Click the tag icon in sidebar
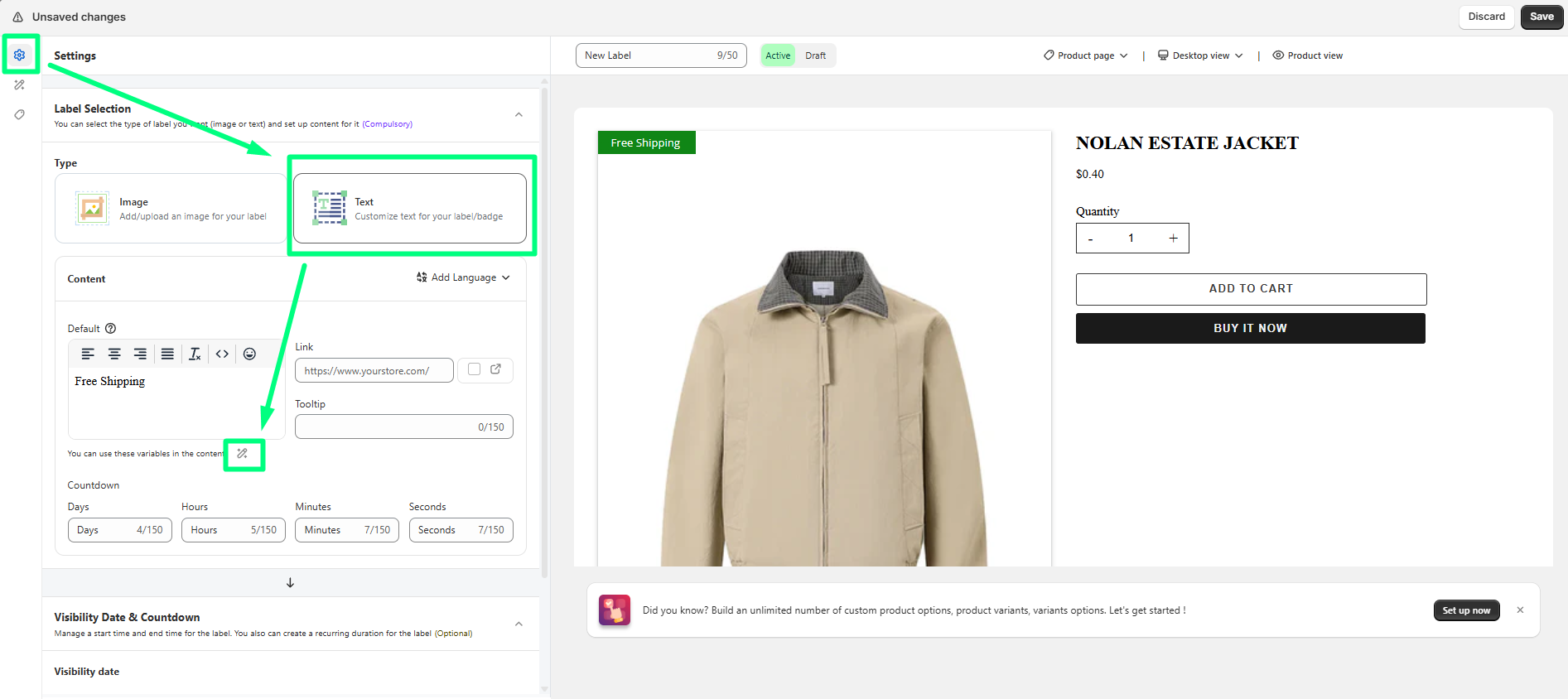 [x=20, y=115]
